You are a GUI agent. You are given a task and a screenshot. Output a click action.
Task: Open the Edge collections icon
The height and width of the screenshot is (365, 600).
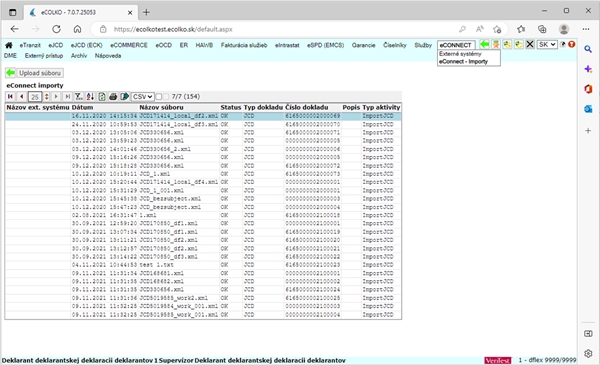coord(542,29)
